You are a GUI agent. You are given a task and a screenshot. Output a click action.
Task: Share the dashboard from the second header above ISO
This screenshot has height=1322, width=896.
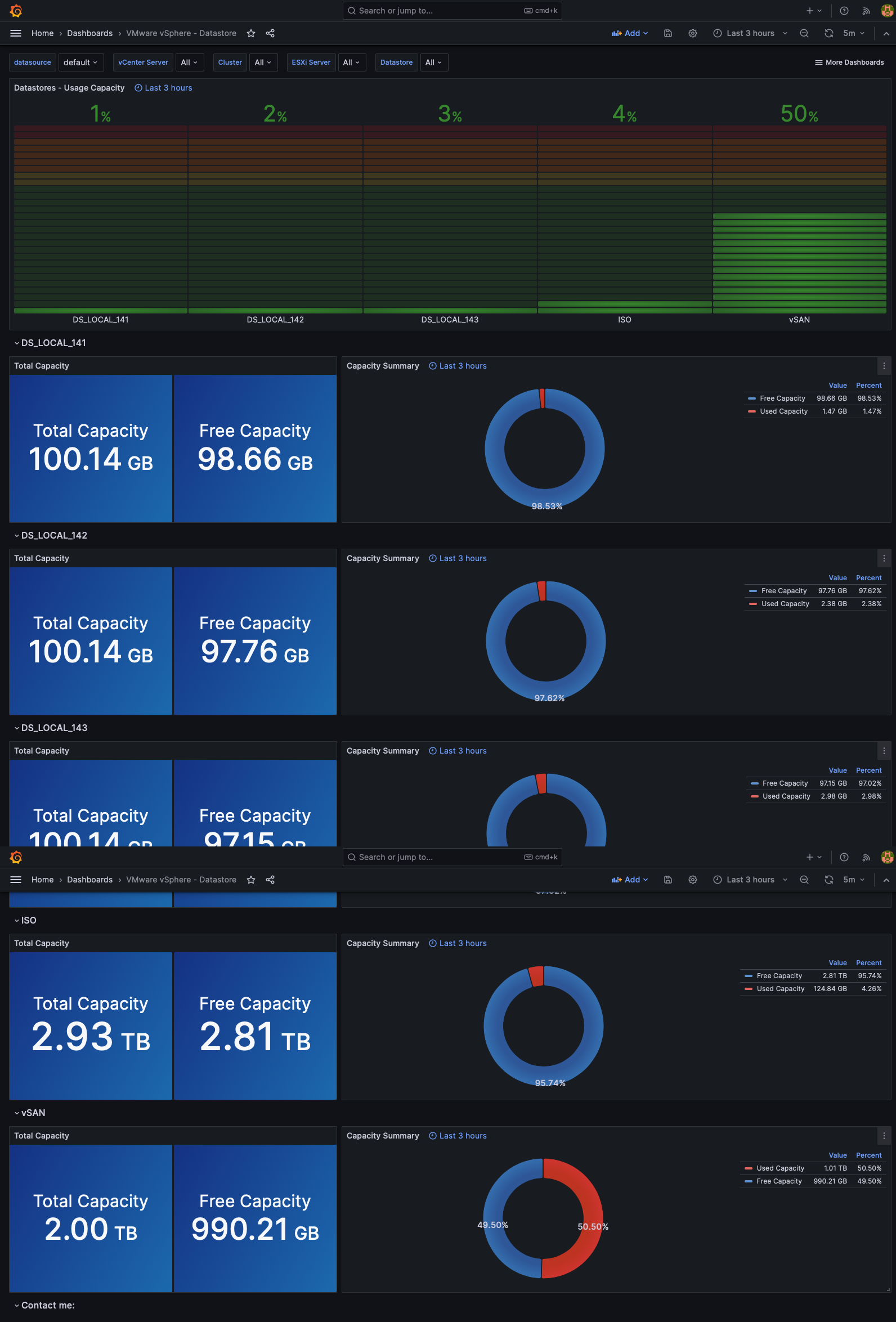point(270,880)
